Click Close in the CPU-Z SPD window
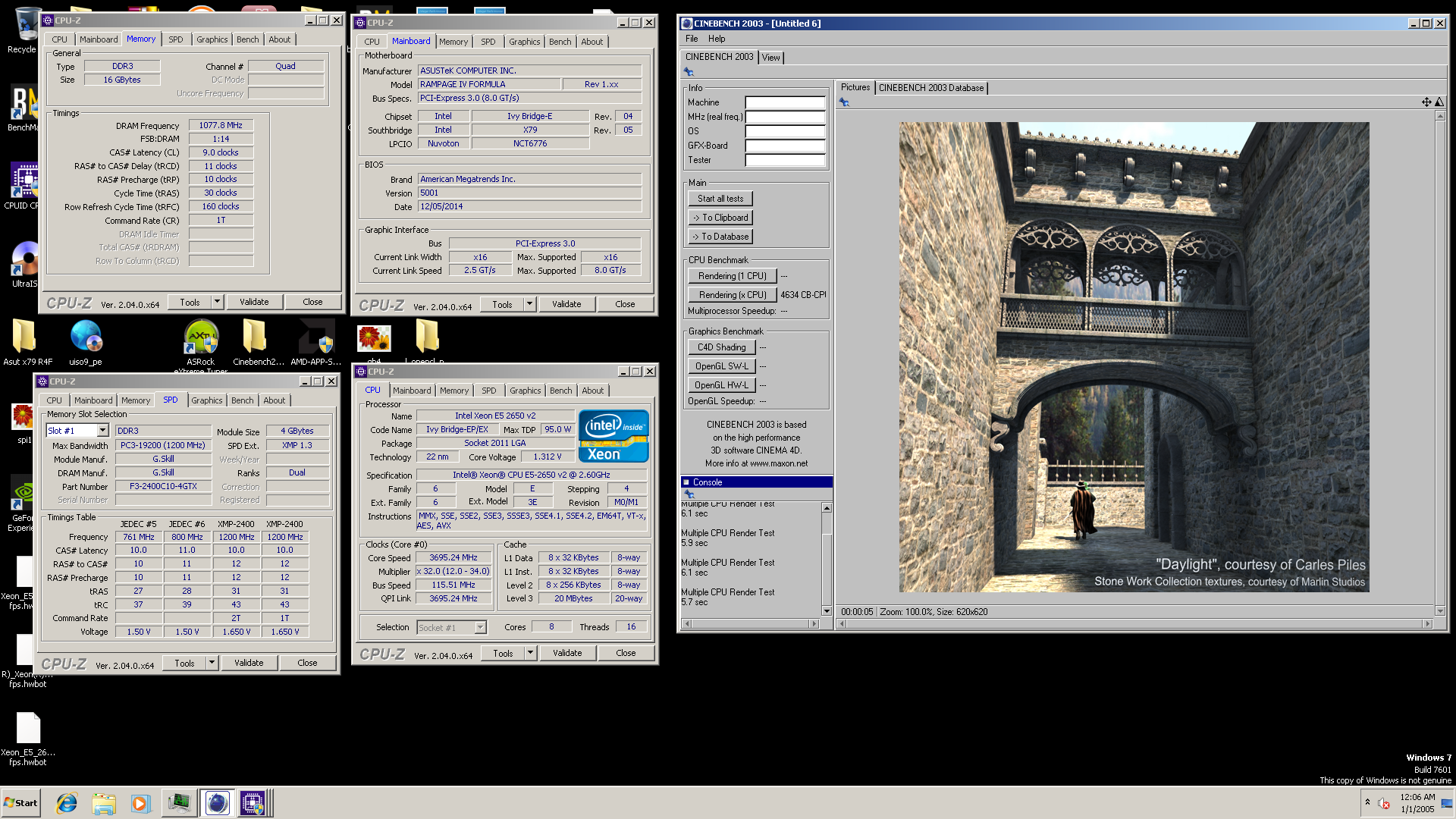This screenshot has width=1456, height=819. coord(307,663)
